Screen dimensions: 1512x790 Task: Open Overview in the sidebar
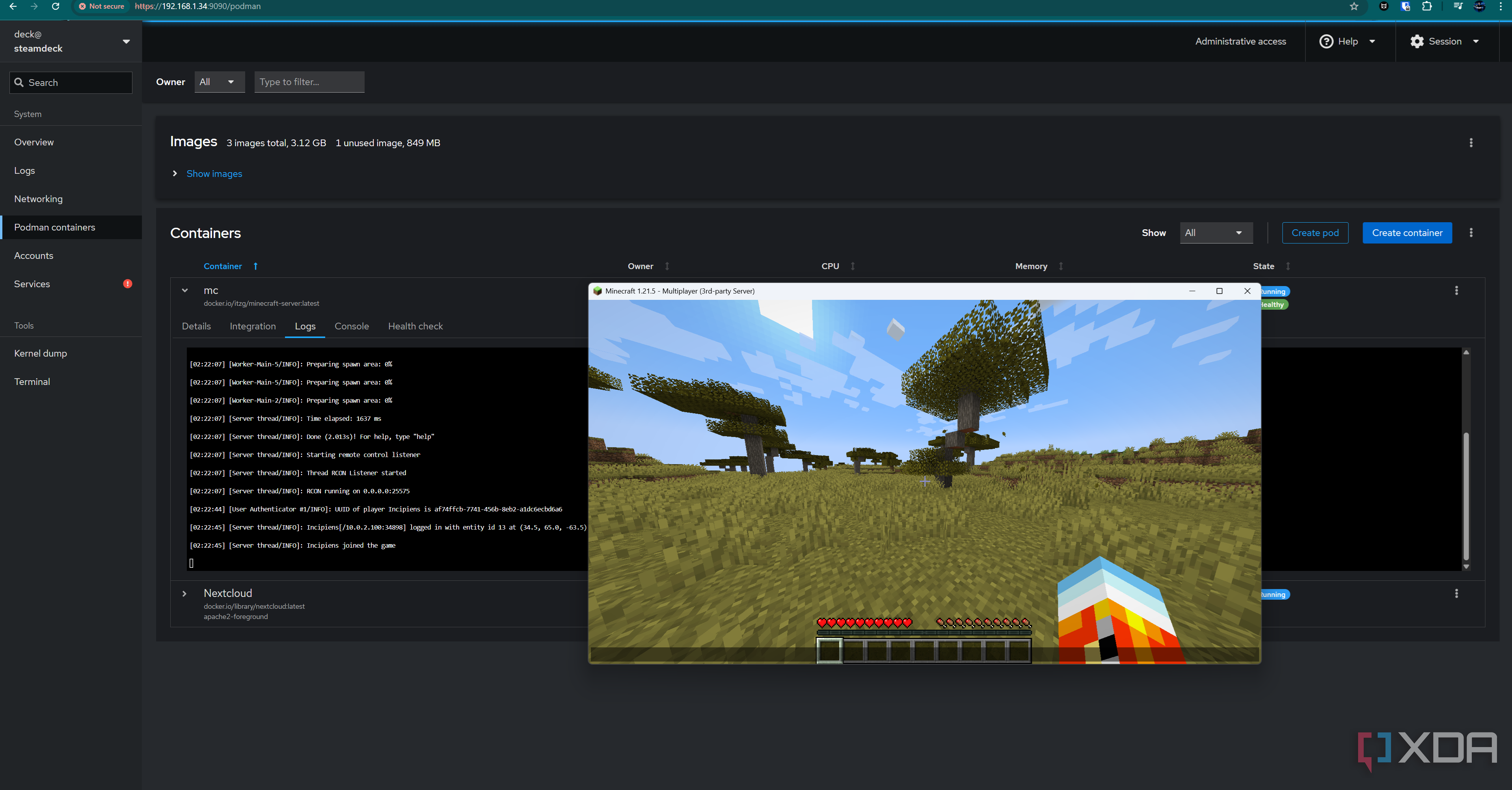point(71,142)
